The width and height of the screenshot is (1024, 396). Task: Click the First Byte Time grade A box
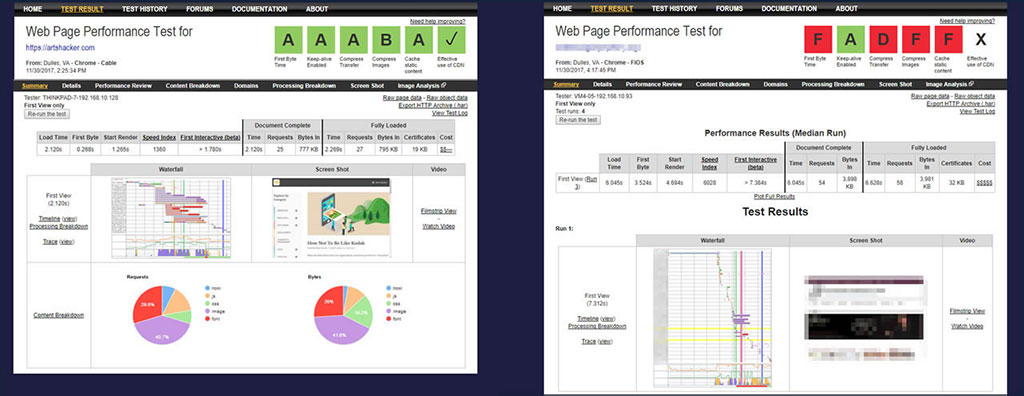click(x=288, y=40)
